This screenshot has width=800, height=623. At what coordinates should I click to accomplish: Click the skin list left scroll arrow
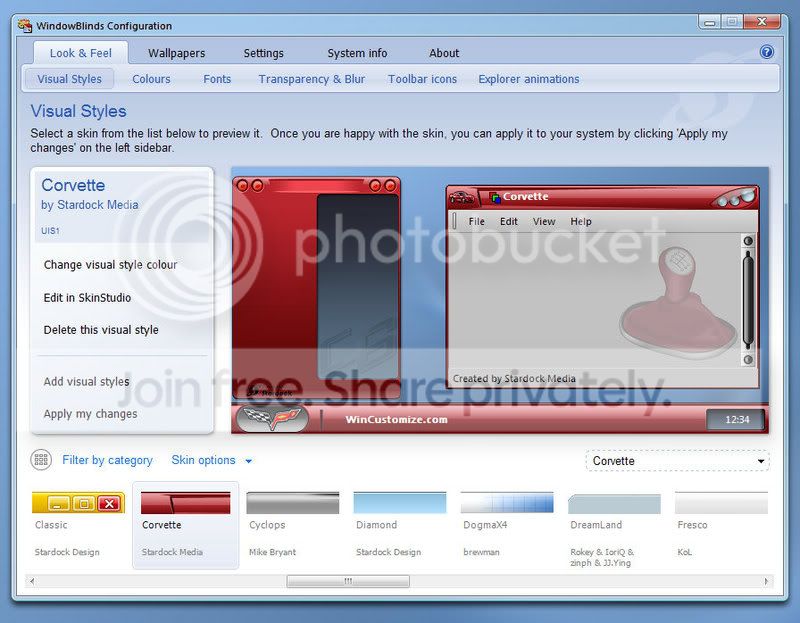point(32,581)
